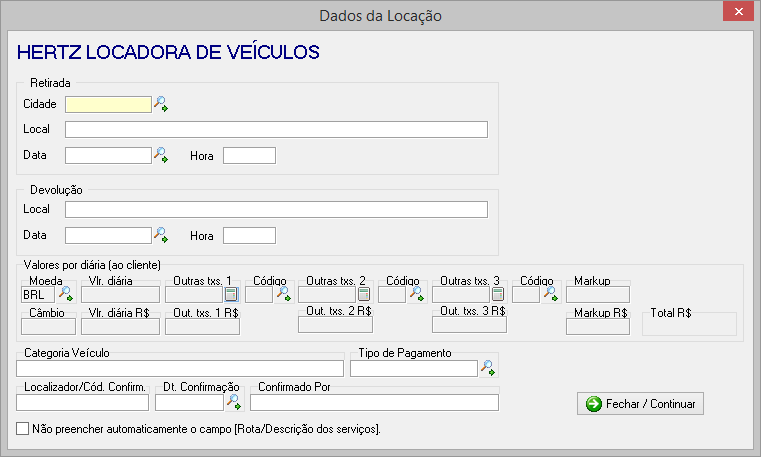Open lookup for Tipo de Pagamento
This screenshot has width=761, height=457.
[488, 368]
